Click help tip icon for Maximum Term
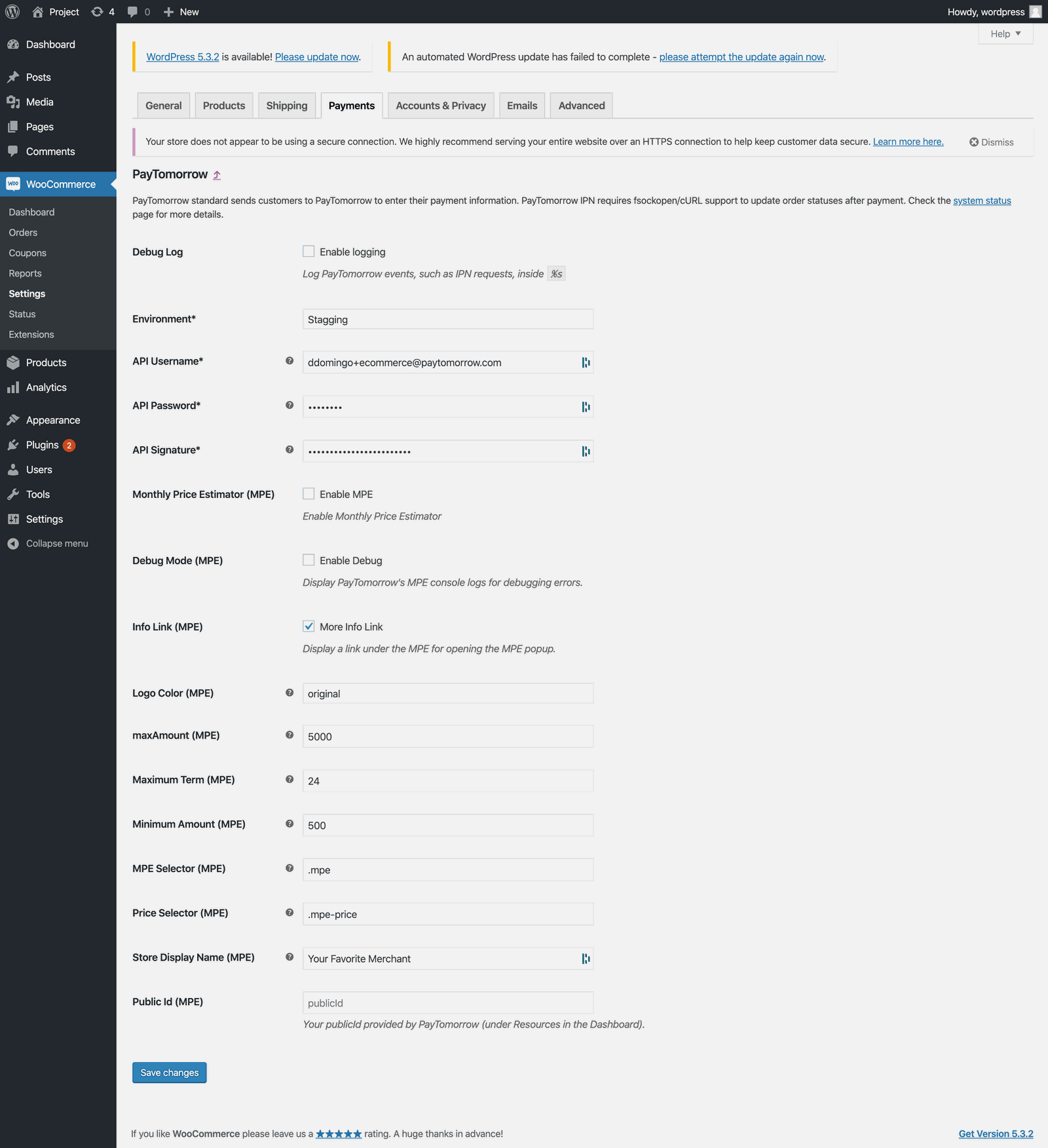Screen dimensions: 1048x1148 pyautogui.click(x=290, y=780)
